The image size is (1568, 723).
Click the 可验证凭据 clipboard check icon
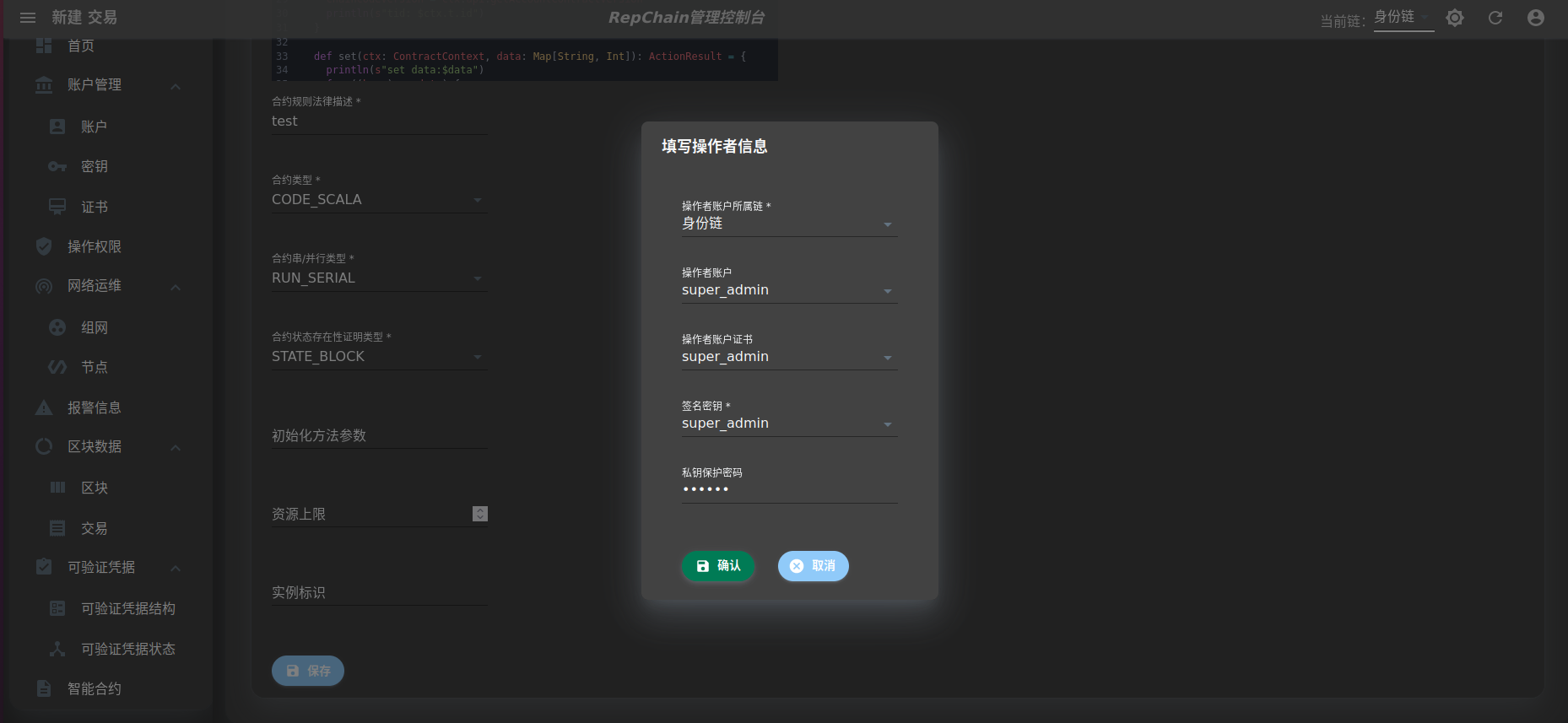[x=44, y=567]
